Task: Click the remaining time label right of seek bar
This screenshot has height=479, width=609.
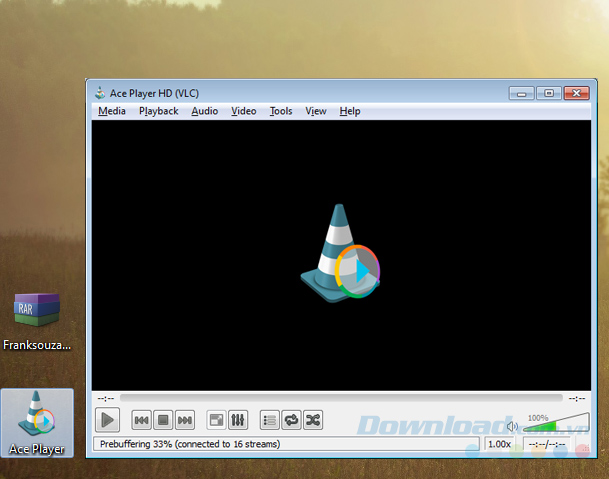Action: point(577,398)
